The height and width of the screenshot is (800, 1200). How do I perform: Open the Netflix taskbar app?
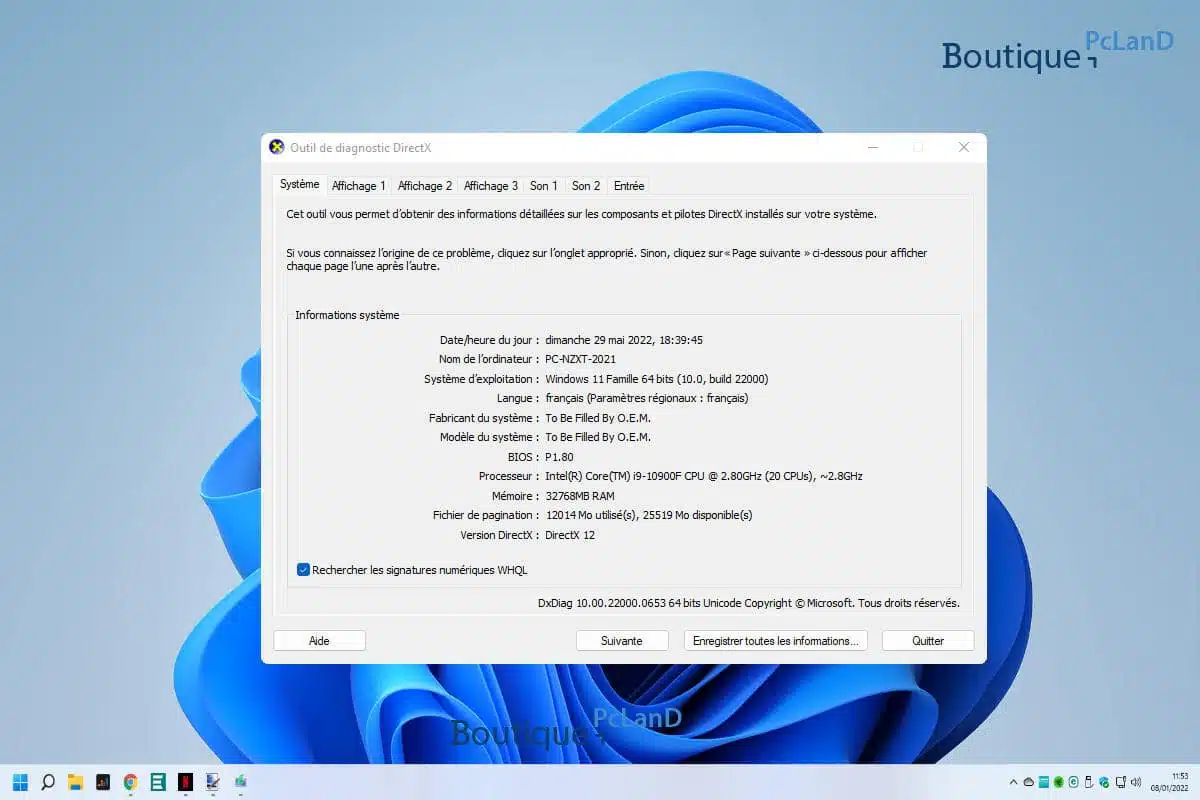pyautogui.click(x=185, y=782)
